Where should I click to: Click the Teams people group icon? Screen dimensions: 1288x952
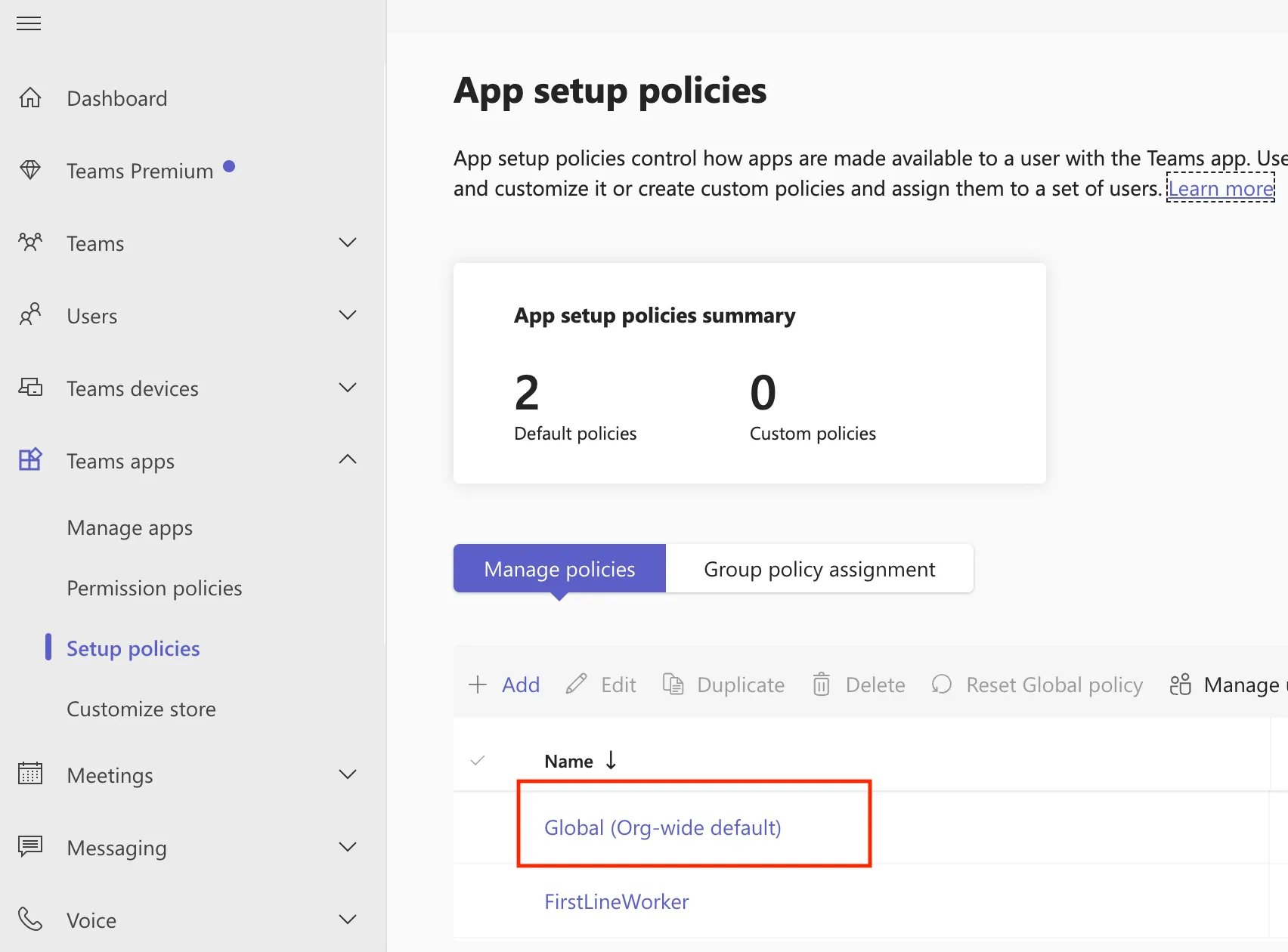(x=30, y=243)
